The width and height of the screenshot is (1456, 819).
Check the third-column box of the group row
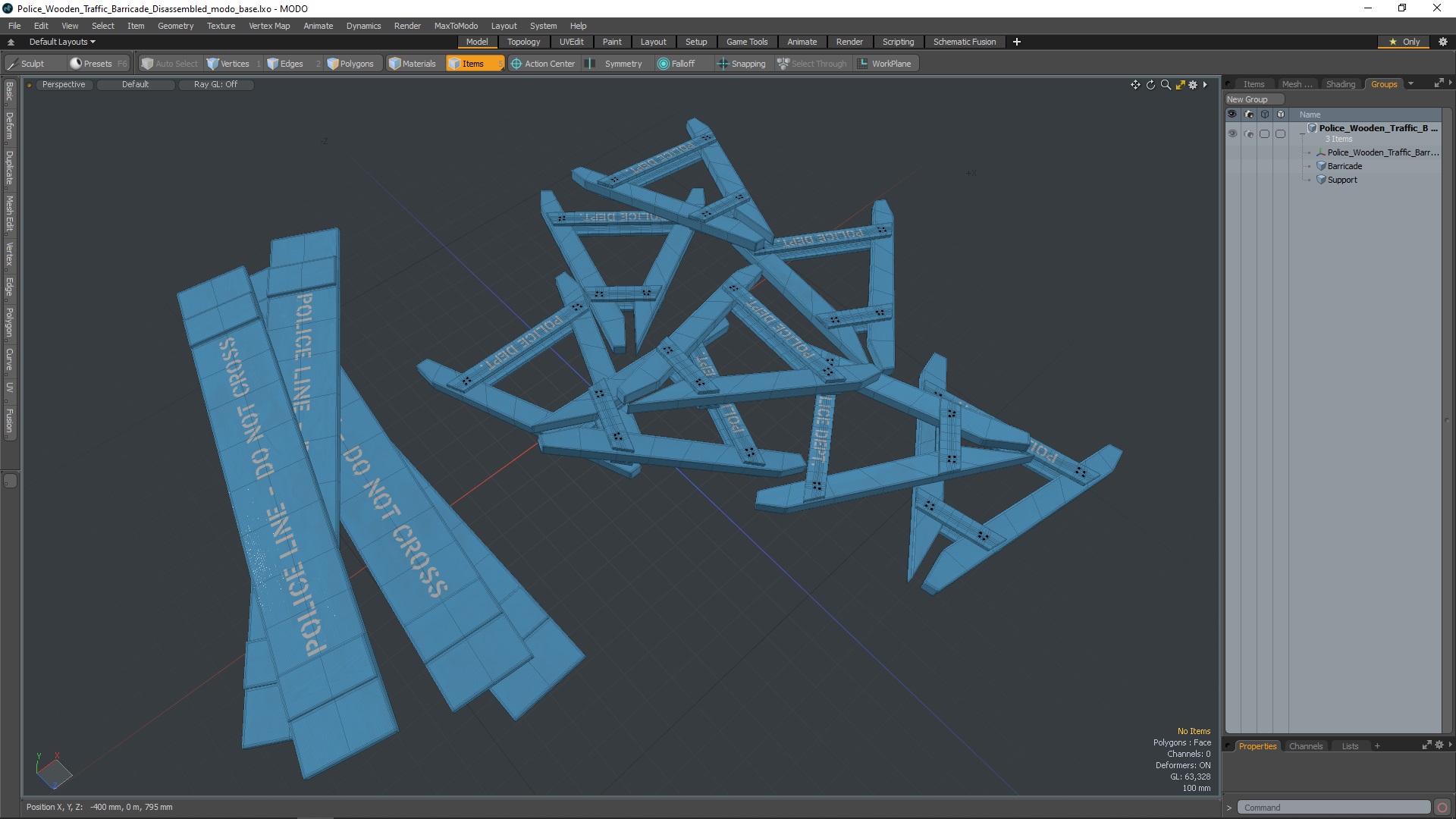tap(1264, 133)
